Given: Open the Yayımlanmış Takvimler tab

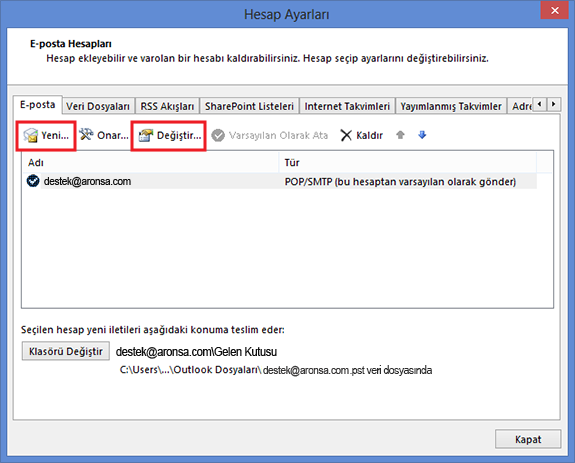Looking at the screenshot, I should (451, 106).
